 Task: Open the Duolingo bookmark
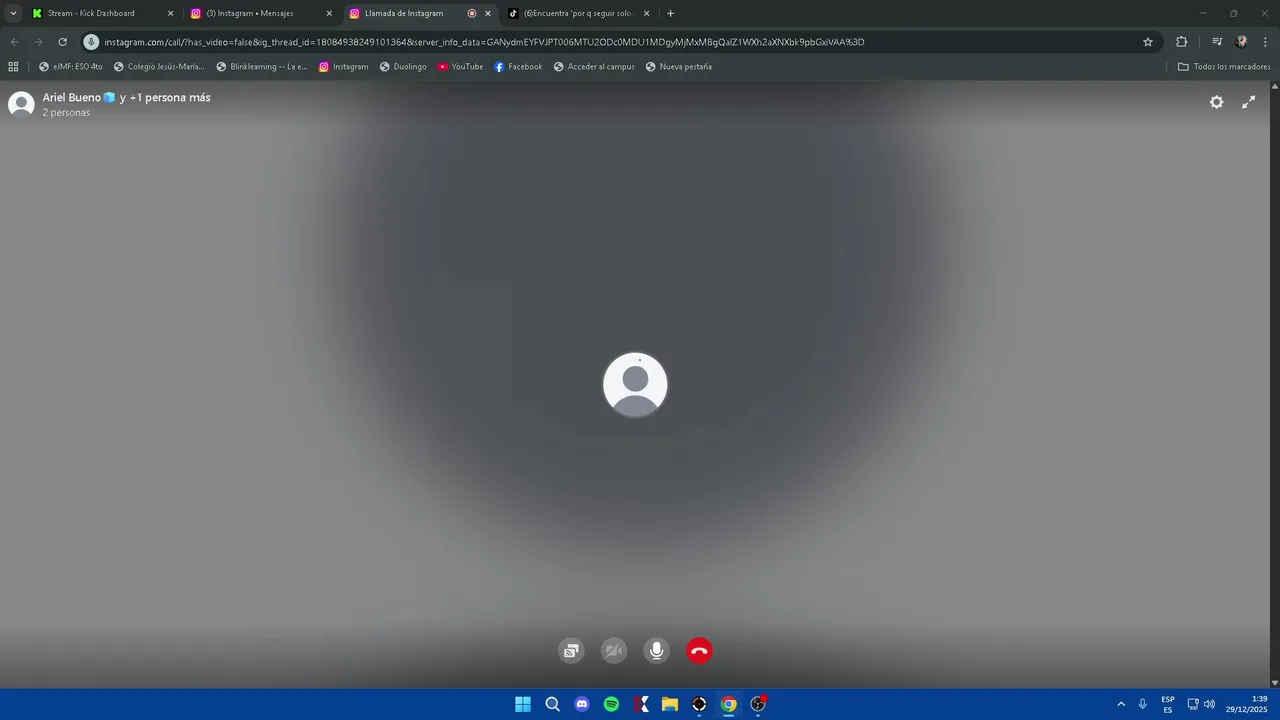[403, 67]
